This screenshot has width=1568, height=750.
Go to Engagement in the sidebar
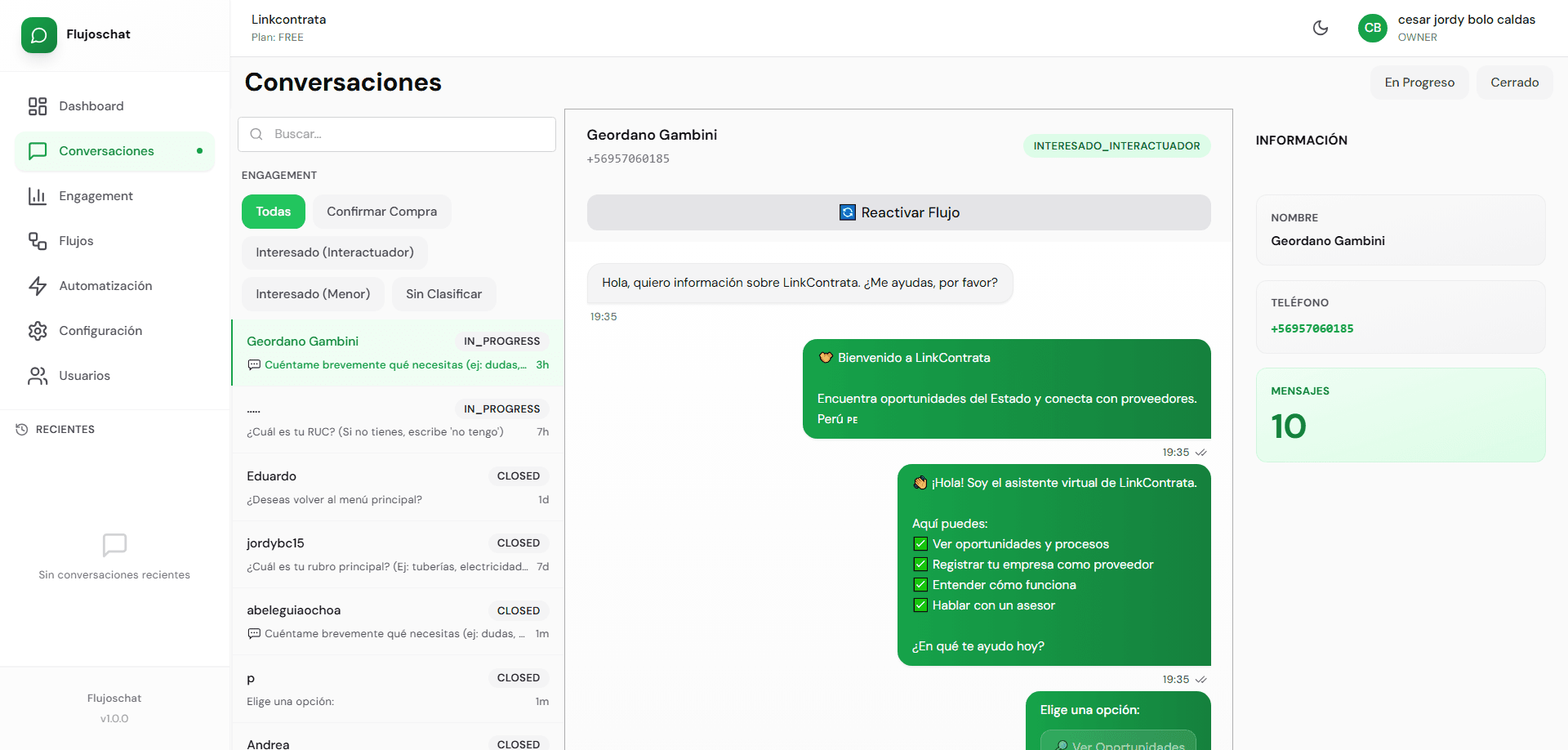click(114, 196)
